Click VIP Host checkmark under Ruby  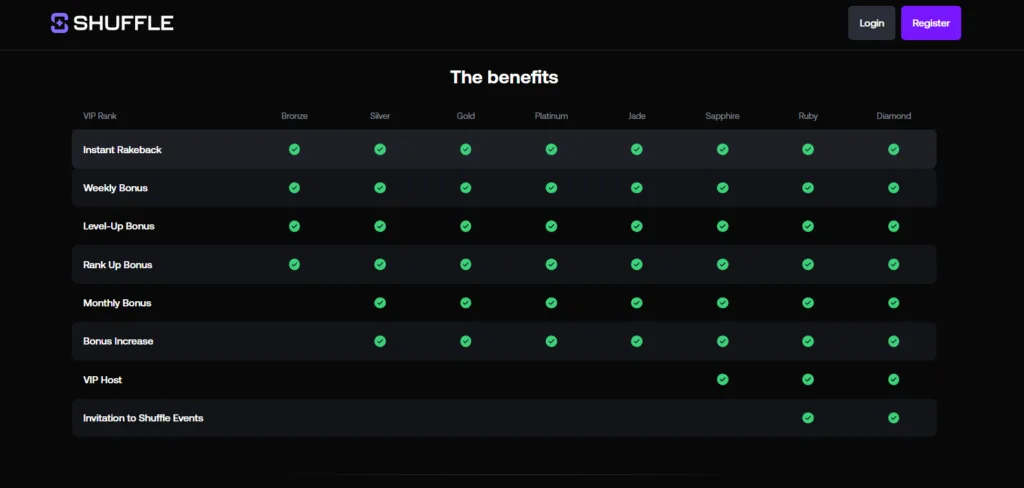pos(808,380)
